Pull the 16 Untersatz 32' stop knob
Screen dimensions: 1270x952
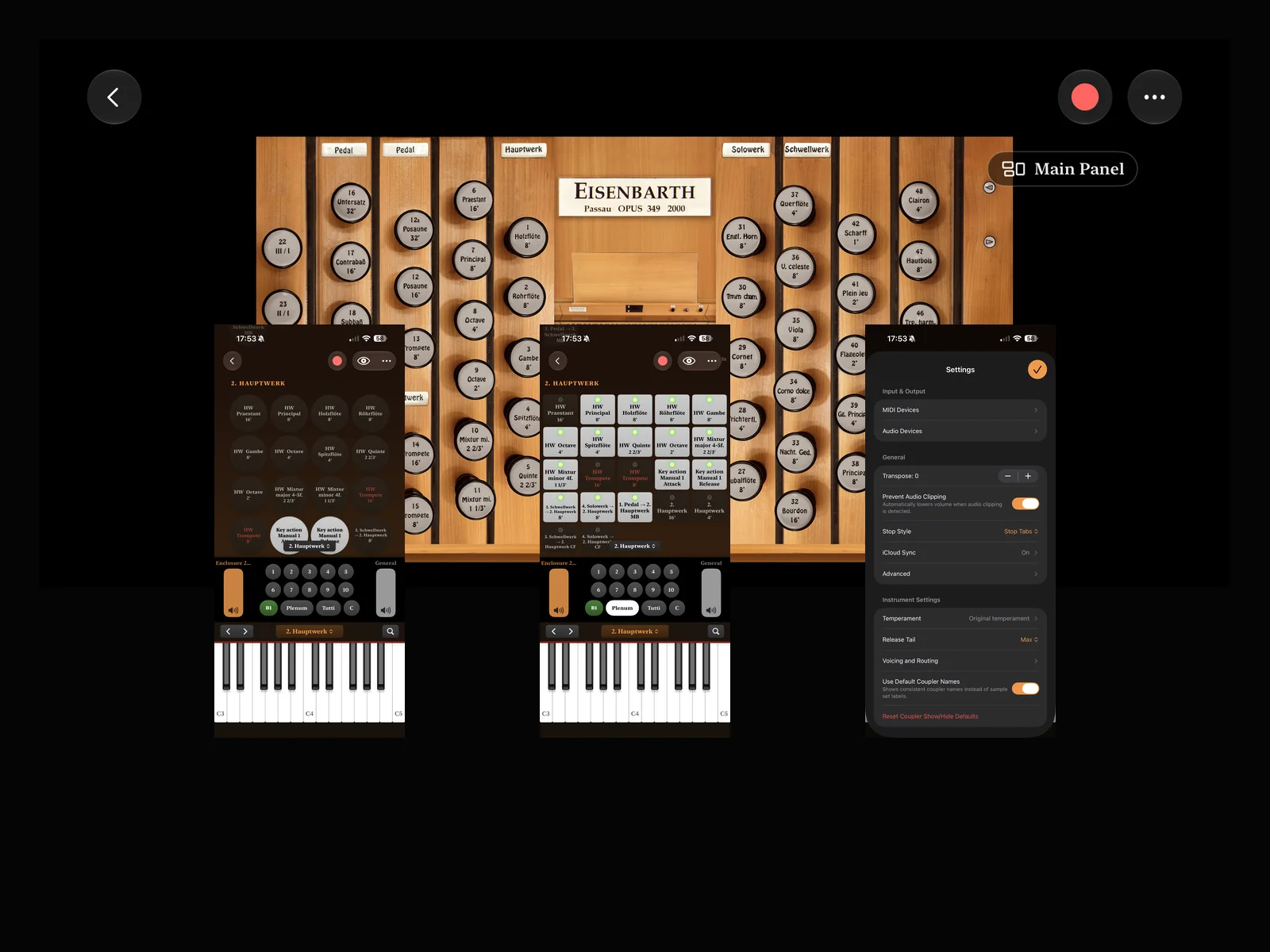[351, 202]
